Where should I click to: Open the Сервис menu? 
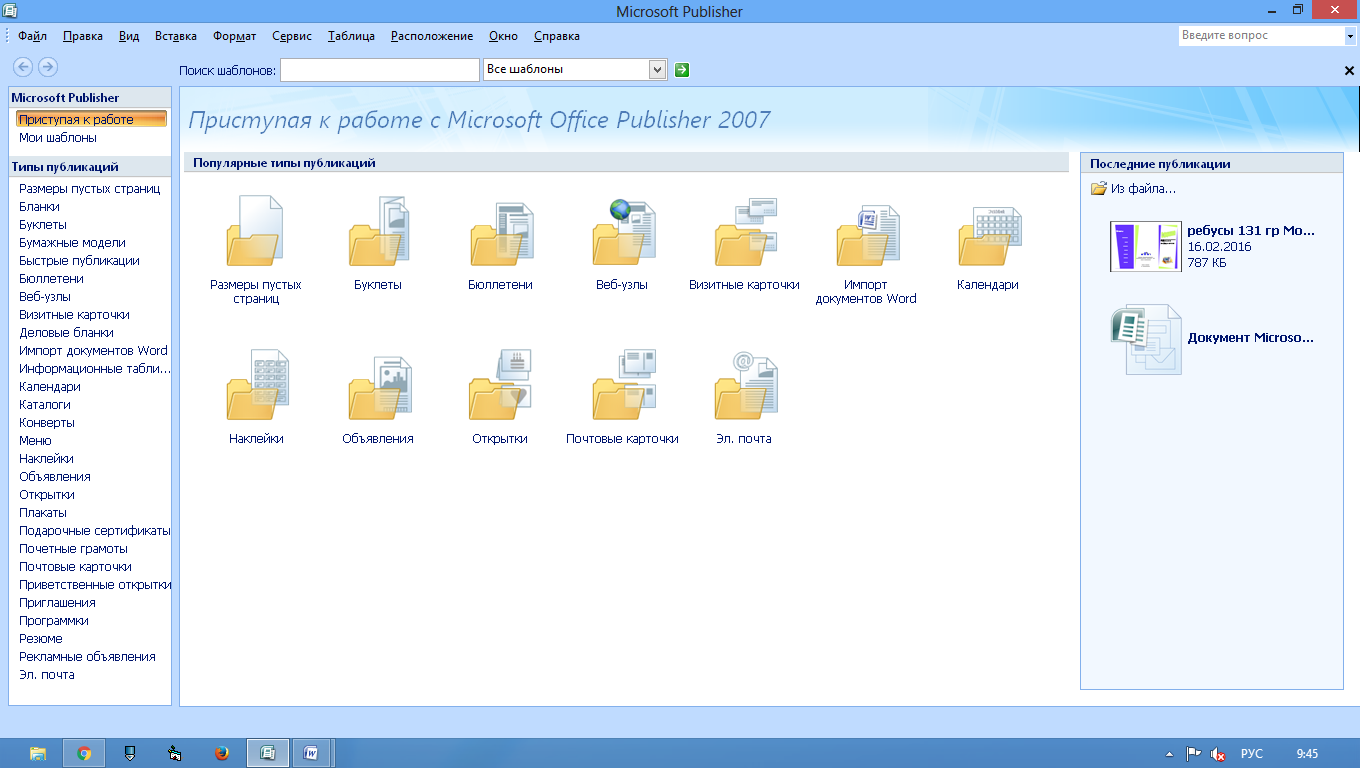(292, 36)
